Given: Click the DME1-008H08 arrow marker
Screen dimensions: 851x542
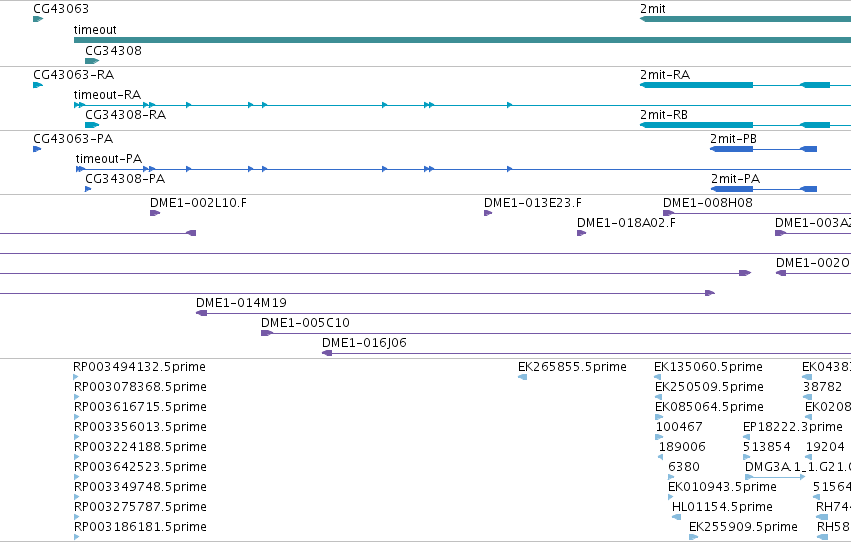Looking at the screenshot, I should point(669,213).
